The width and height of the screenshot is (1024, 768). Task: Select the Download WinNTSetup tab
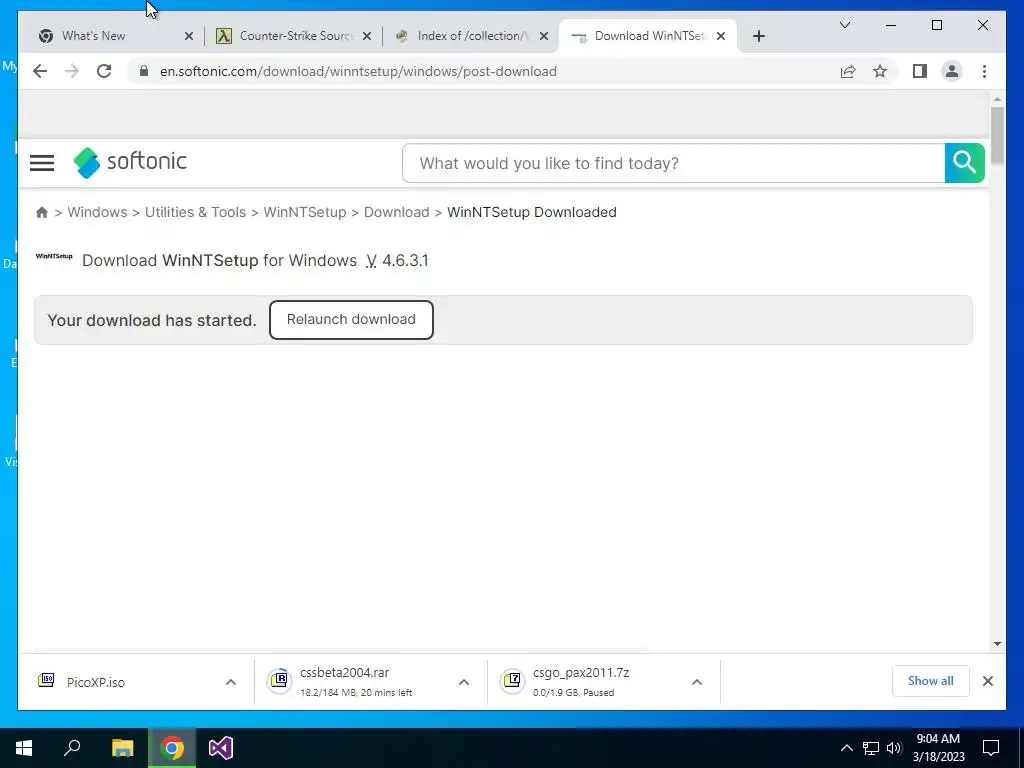click(650, 36)
